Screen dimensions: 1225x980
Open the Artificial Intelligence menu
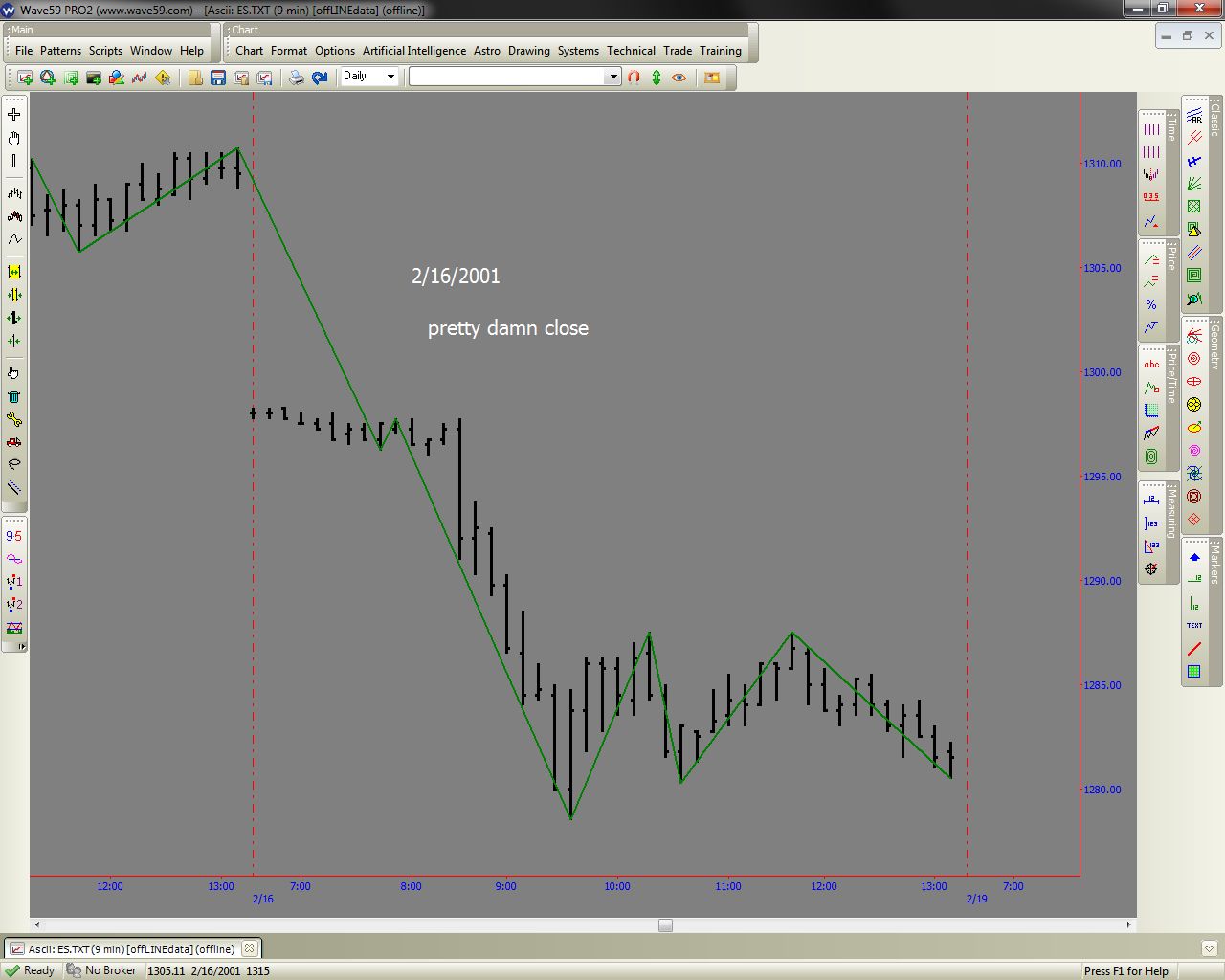pos(414,51)
